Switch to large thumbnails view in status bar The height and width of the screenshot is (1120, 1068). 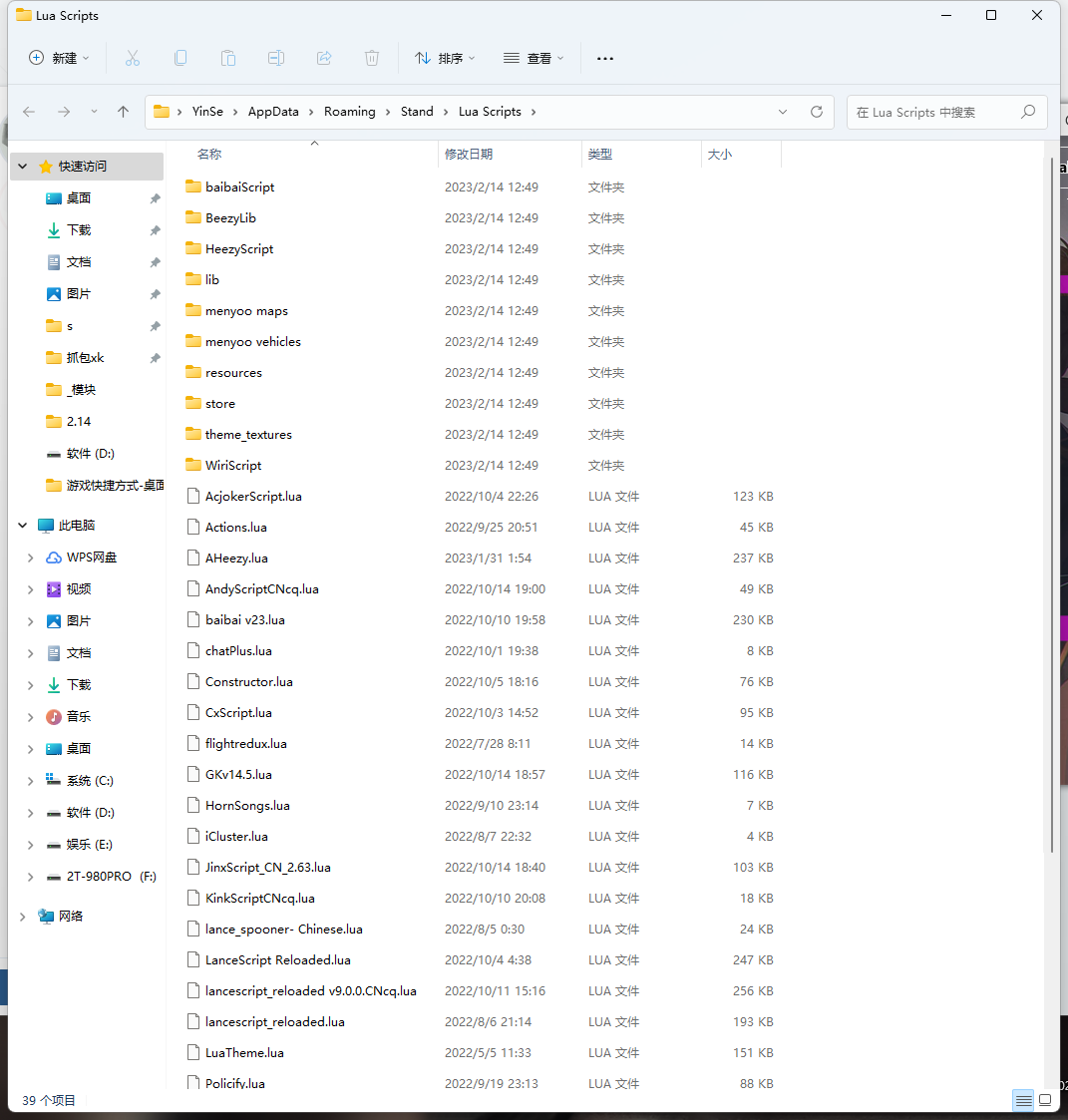pyautogui.click(x=1045, y=1100)
